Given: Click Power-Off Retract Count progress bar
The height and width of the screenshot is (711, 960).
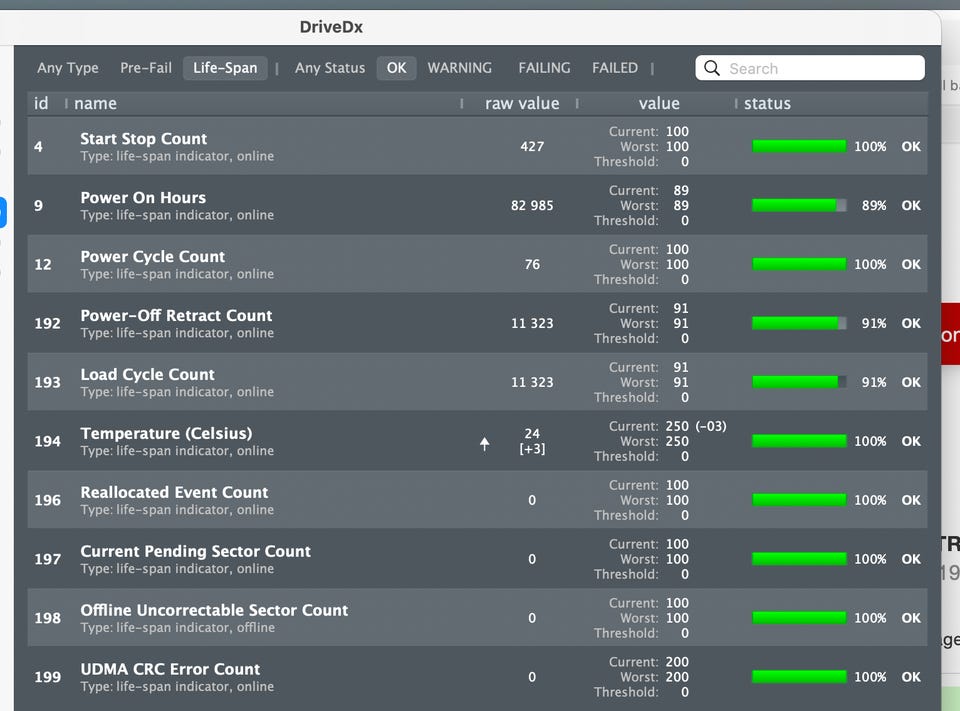Looking at the screenshot, I should point(799,323).
